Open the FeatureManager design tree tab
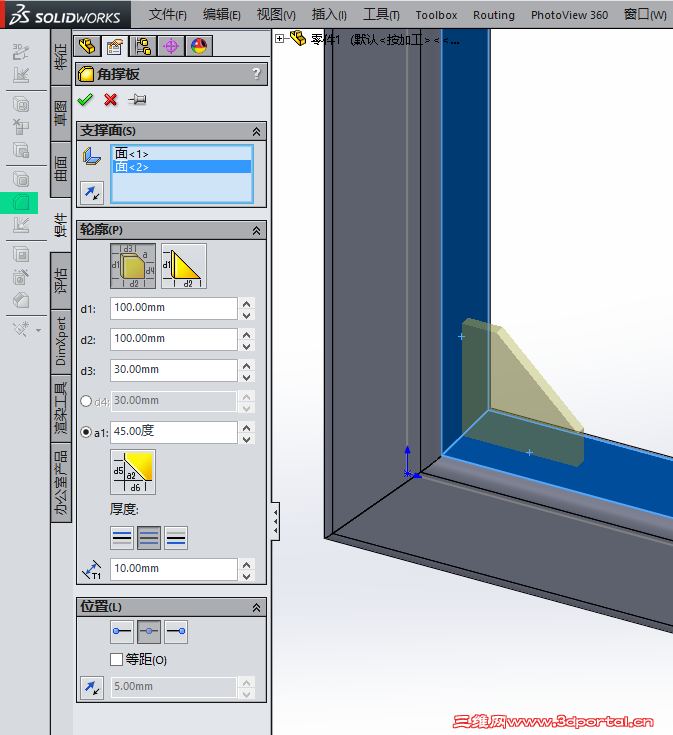Image resolution: width=673 pixels, height=735 pixels. click(x=87, y=46)
